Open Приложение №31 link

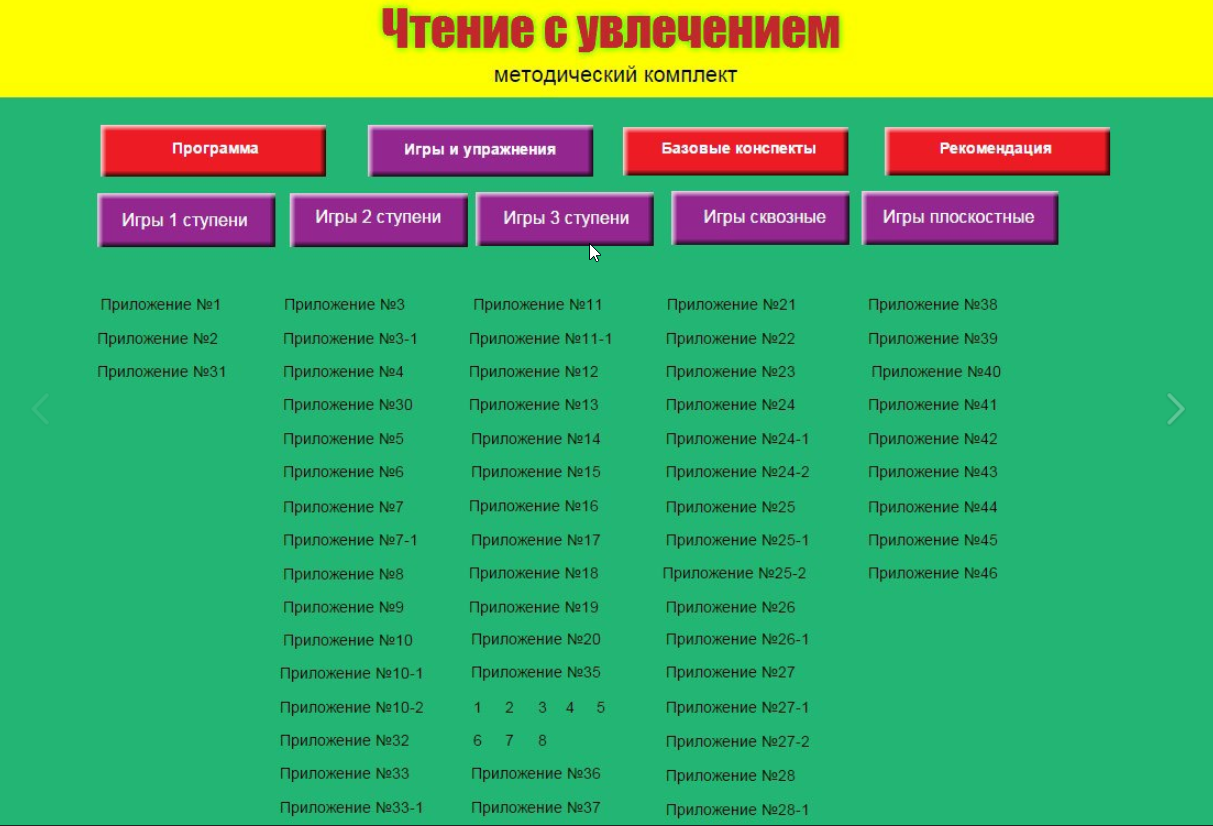(x=161, y=372)
